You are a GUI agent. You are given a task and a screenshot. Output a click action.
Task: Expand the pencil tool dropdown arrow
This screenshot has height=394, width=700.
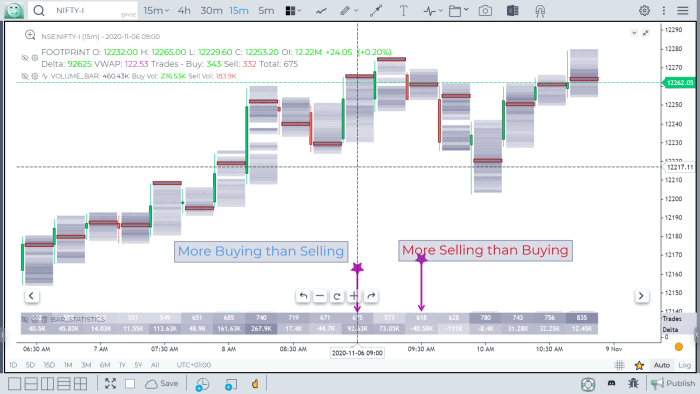click(x=356, y=10)
